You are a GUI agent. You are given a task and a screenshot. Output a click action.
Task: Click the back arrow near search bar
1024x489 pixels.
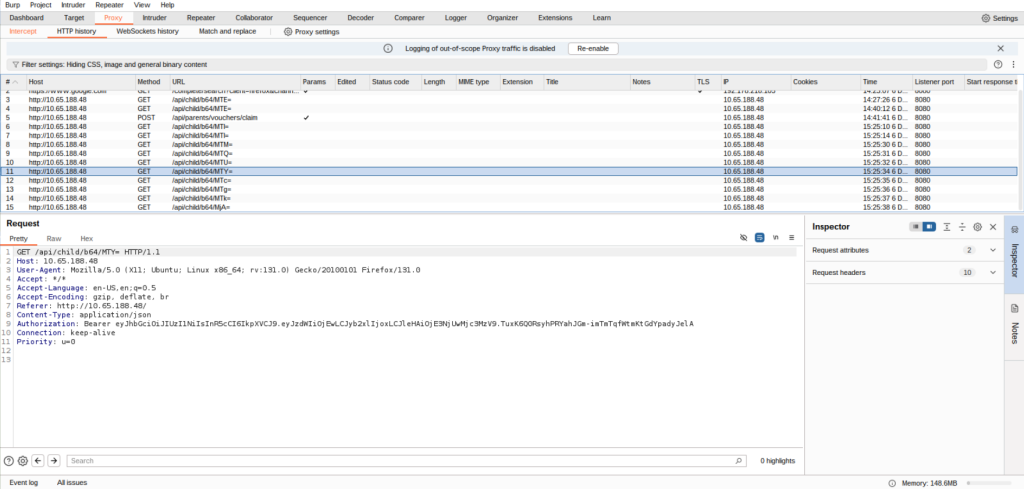[38, 461]
